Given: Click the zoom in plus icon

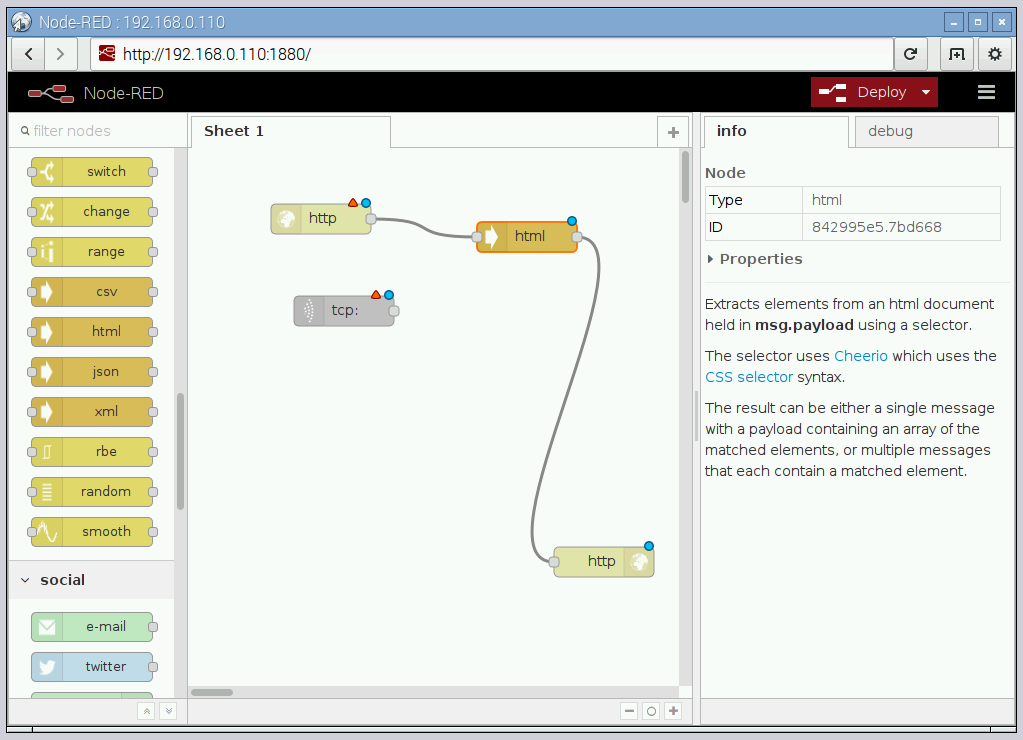Looking at the screenshot, I should [x=673, y=711].
